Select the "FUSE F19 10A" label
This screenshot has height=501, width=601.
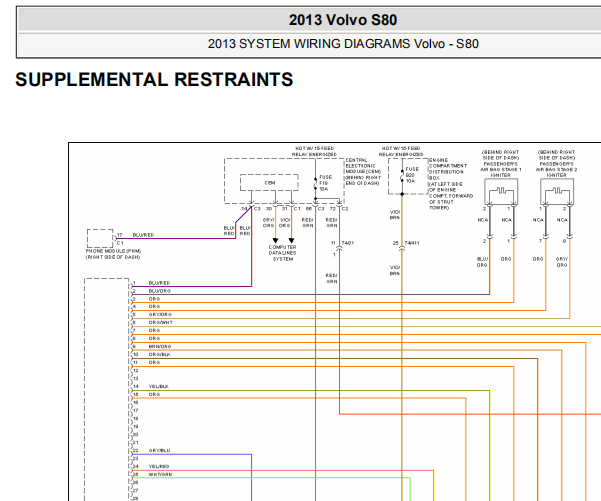click(x=325, y=183)
